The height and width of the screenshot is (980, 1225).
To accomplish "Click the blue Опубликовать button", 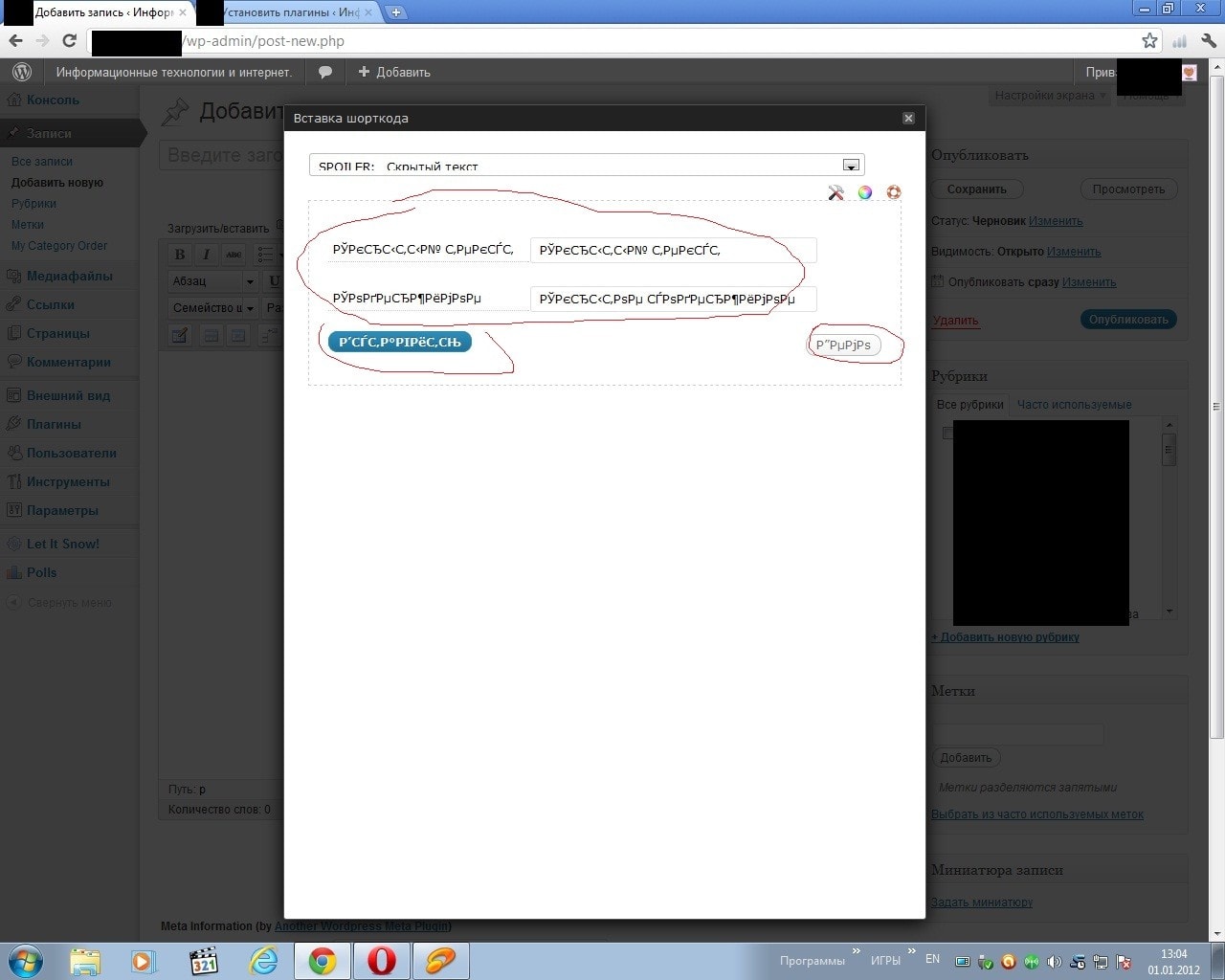I will 1128,320.
